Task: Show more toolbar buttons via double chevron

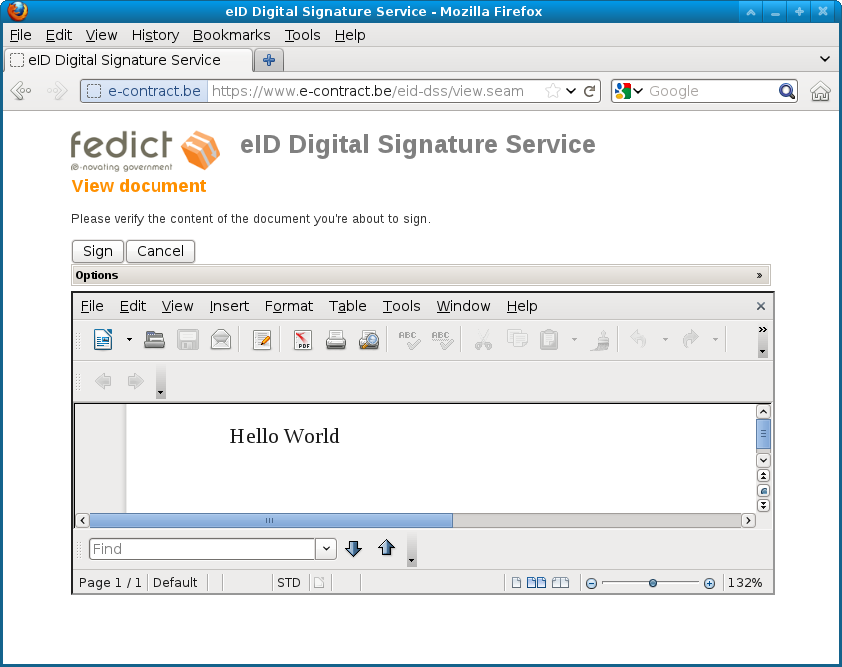Action: (x=763, y=329)
